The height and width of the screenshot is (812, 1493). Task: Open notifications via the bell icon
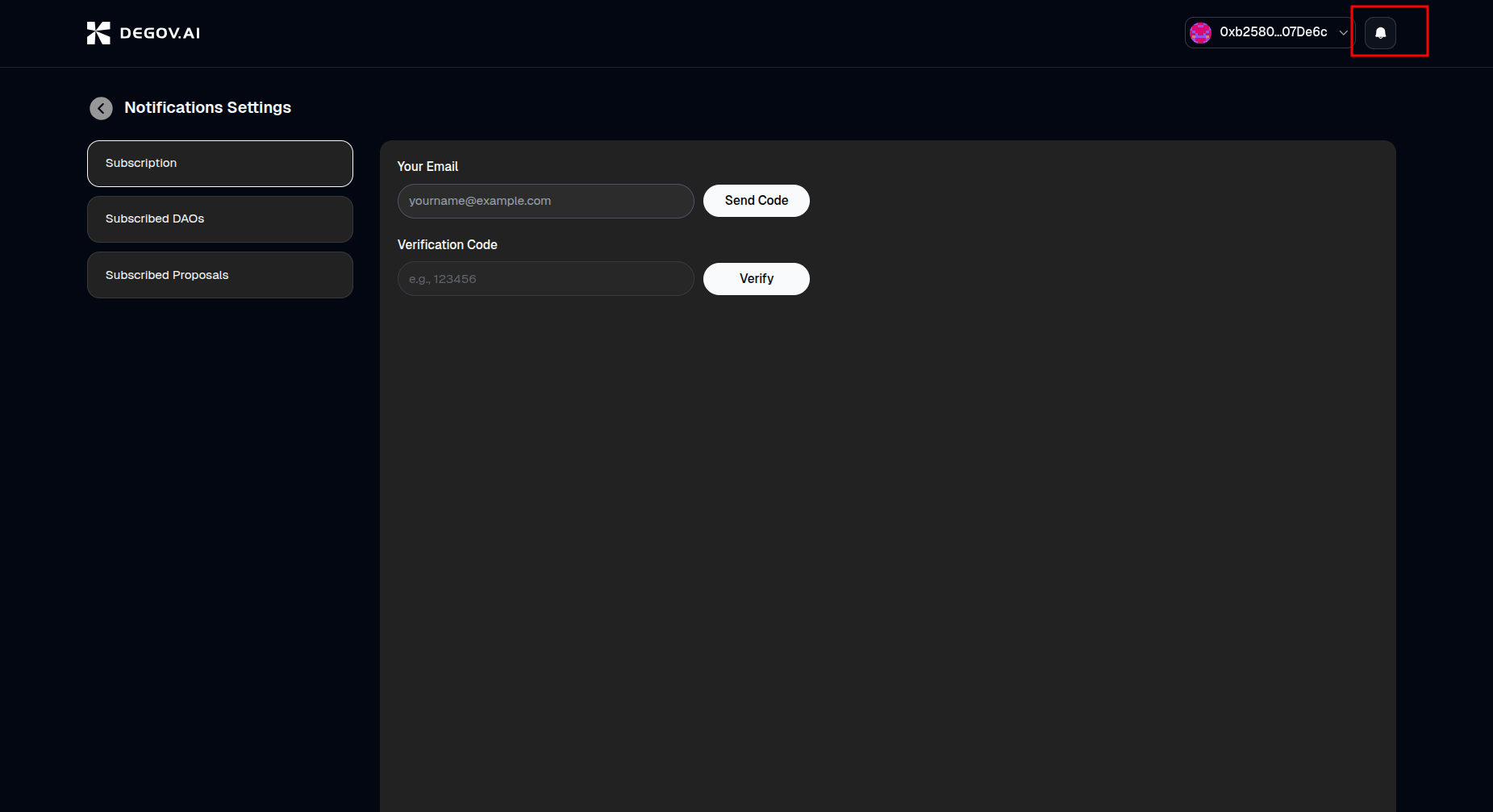pos(1380,33)
